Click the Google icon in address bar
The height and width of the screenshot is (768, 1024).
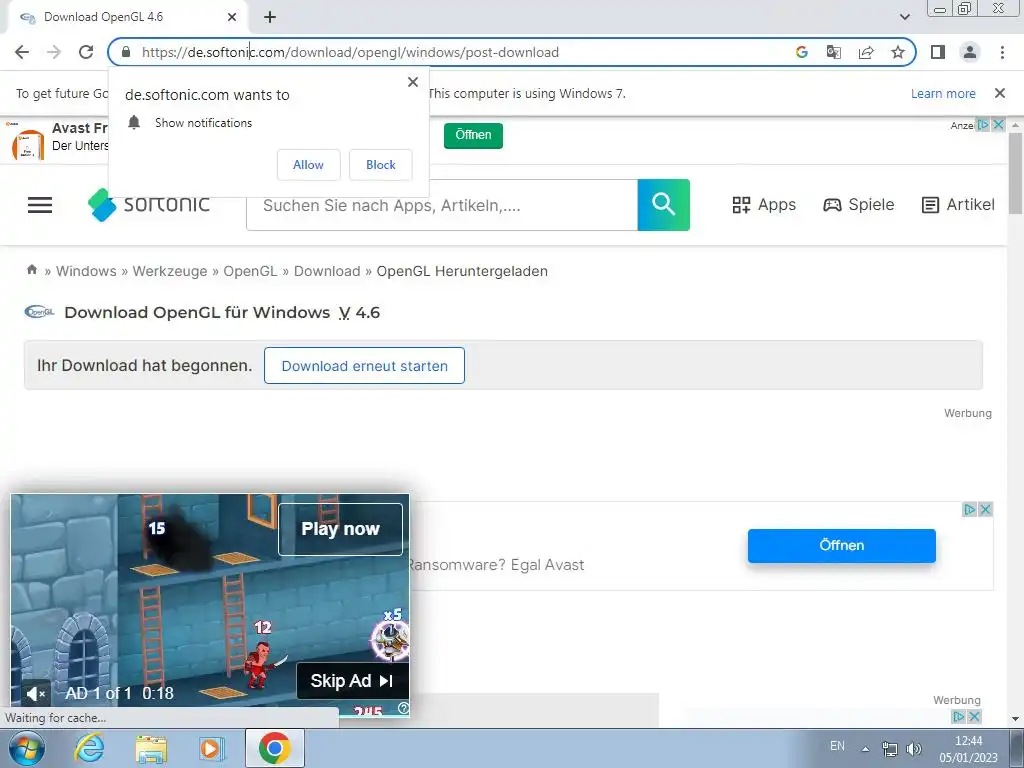click(801, 52)
